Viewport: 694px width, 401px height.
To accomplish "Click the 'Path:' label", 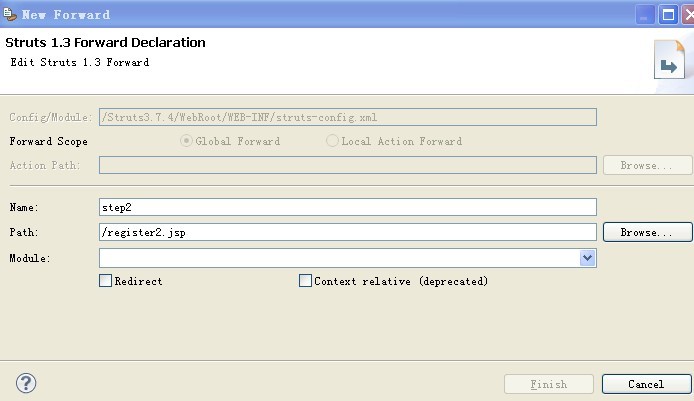I will [24, 232].
